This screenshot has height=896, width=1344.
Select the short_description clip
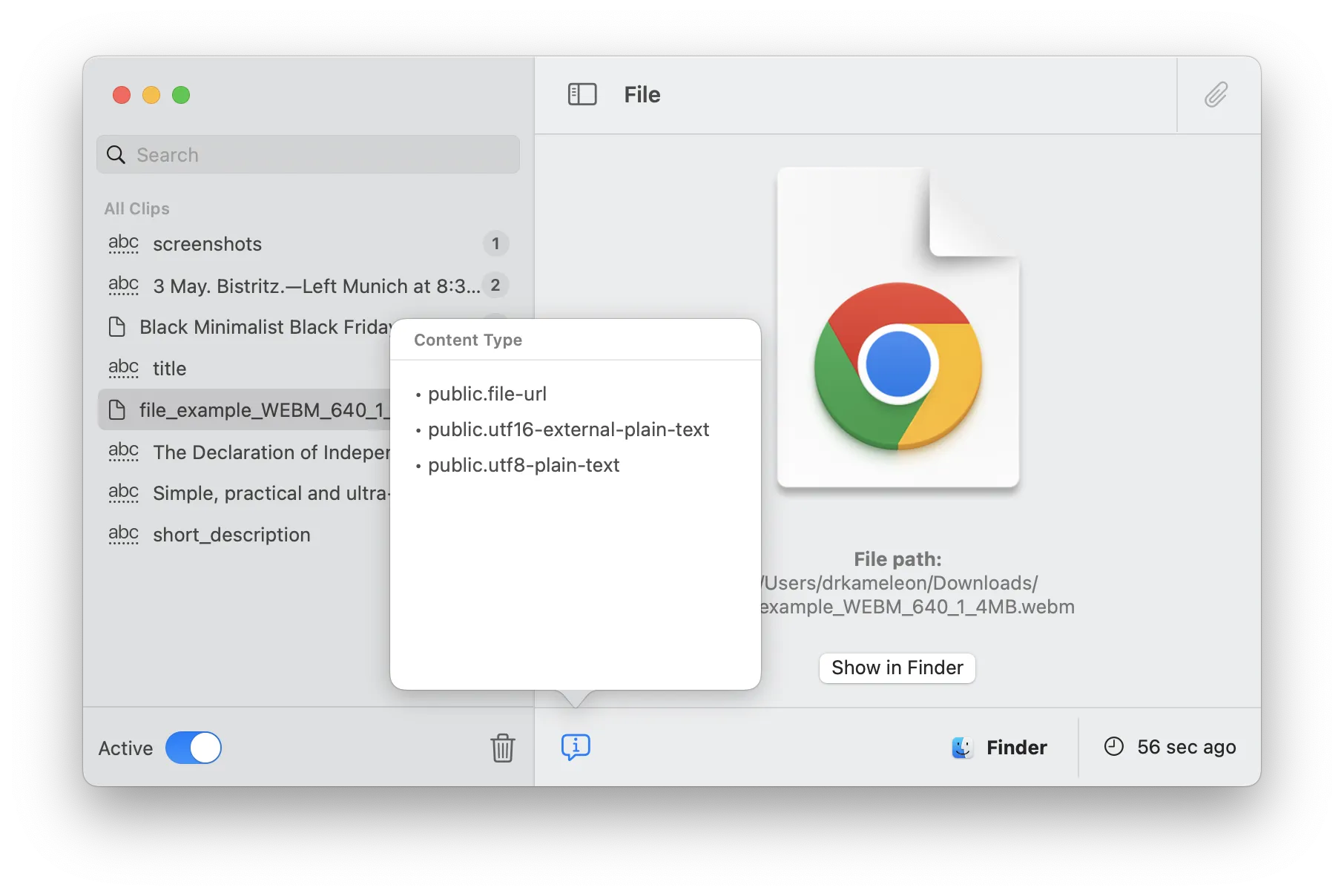231,535
